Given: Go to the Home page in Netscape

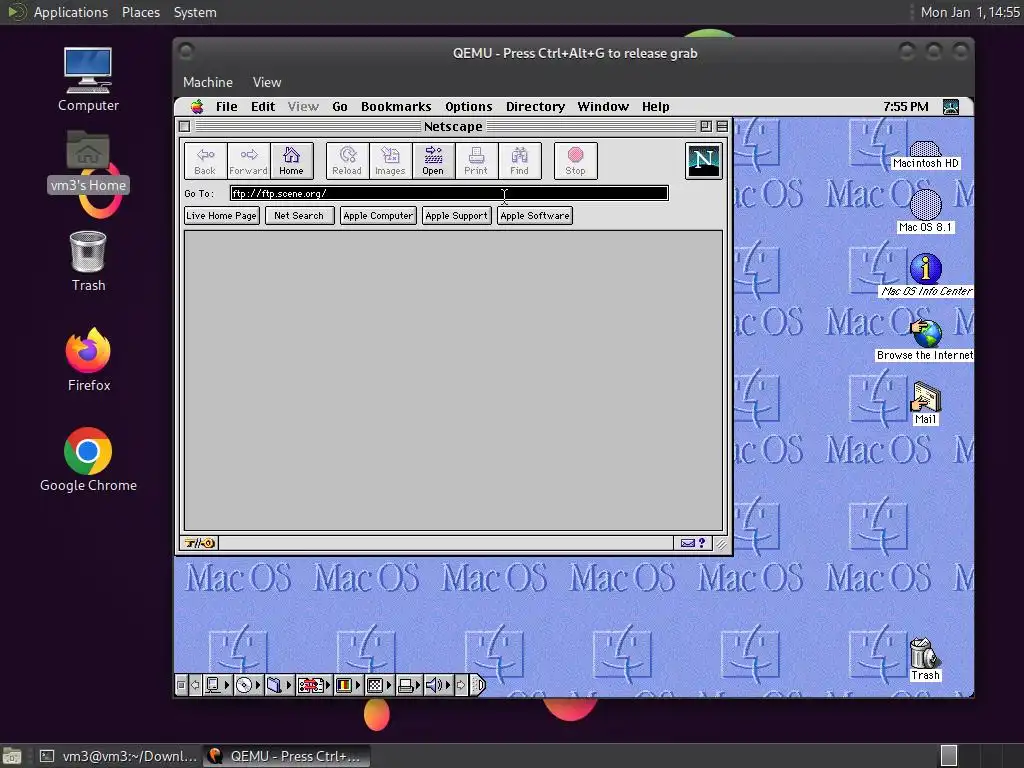Looking at the screenshot, I should tap(291, 161).
